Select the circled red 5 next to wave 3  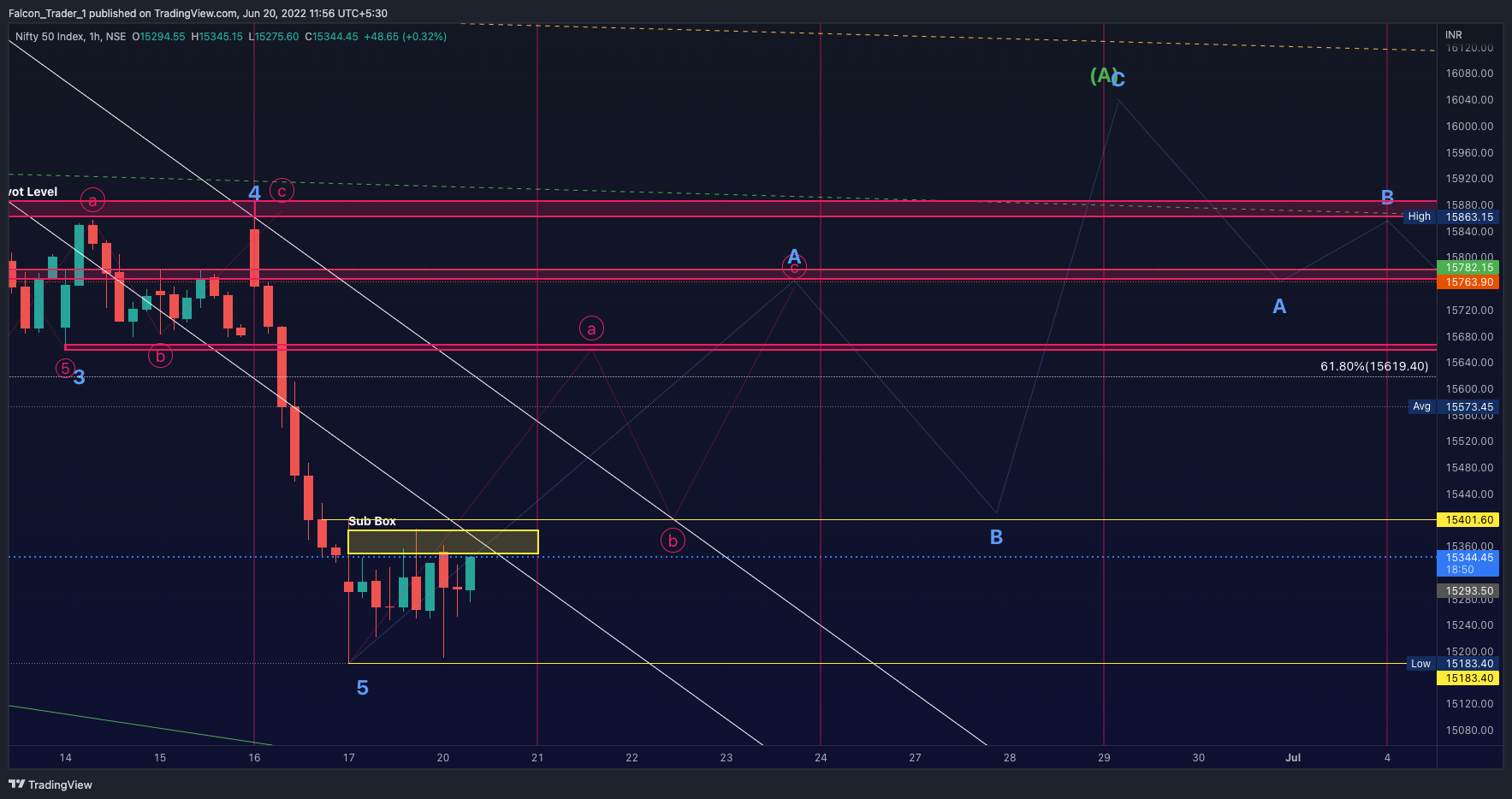65,369
